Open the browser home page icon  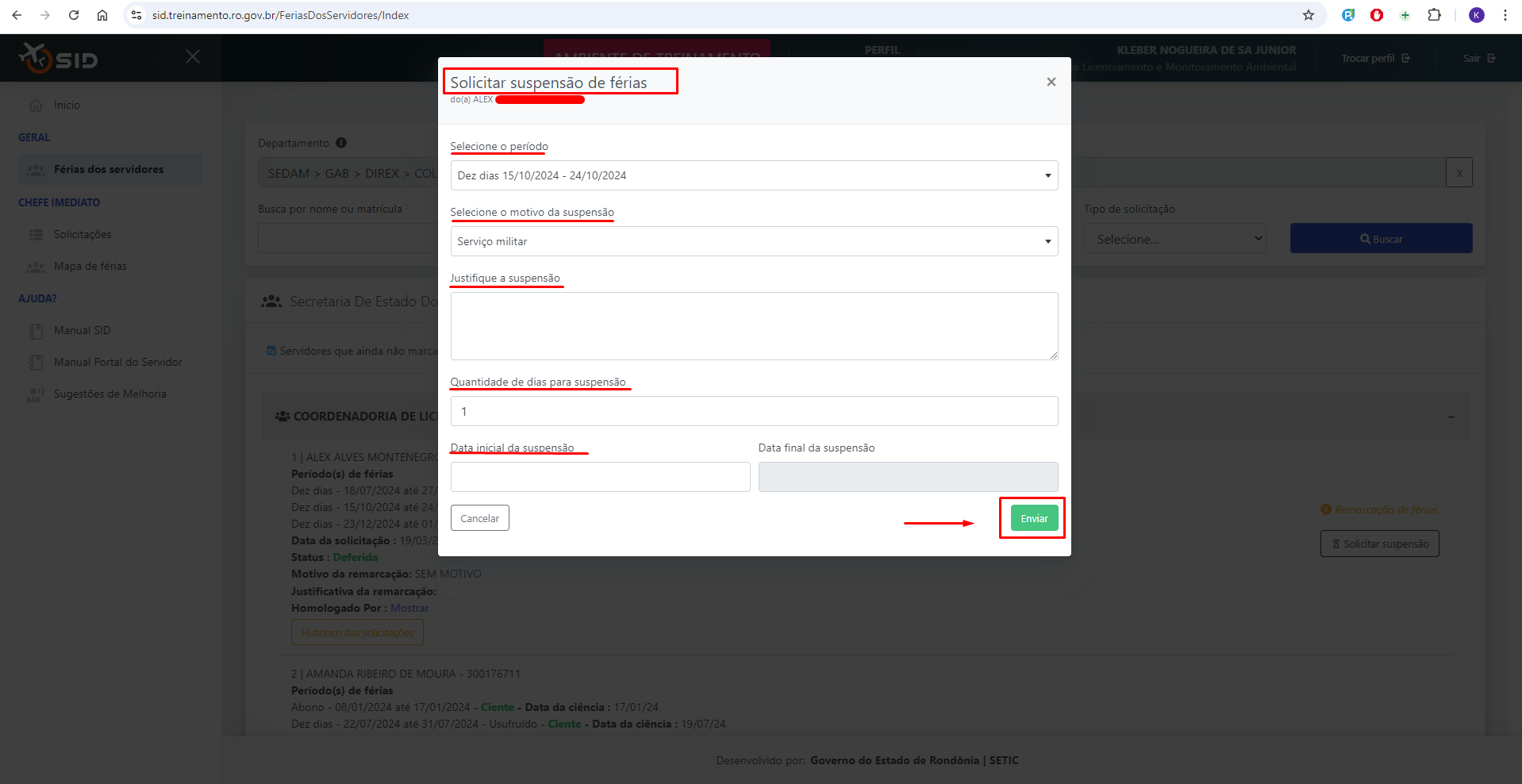[102, 15]
